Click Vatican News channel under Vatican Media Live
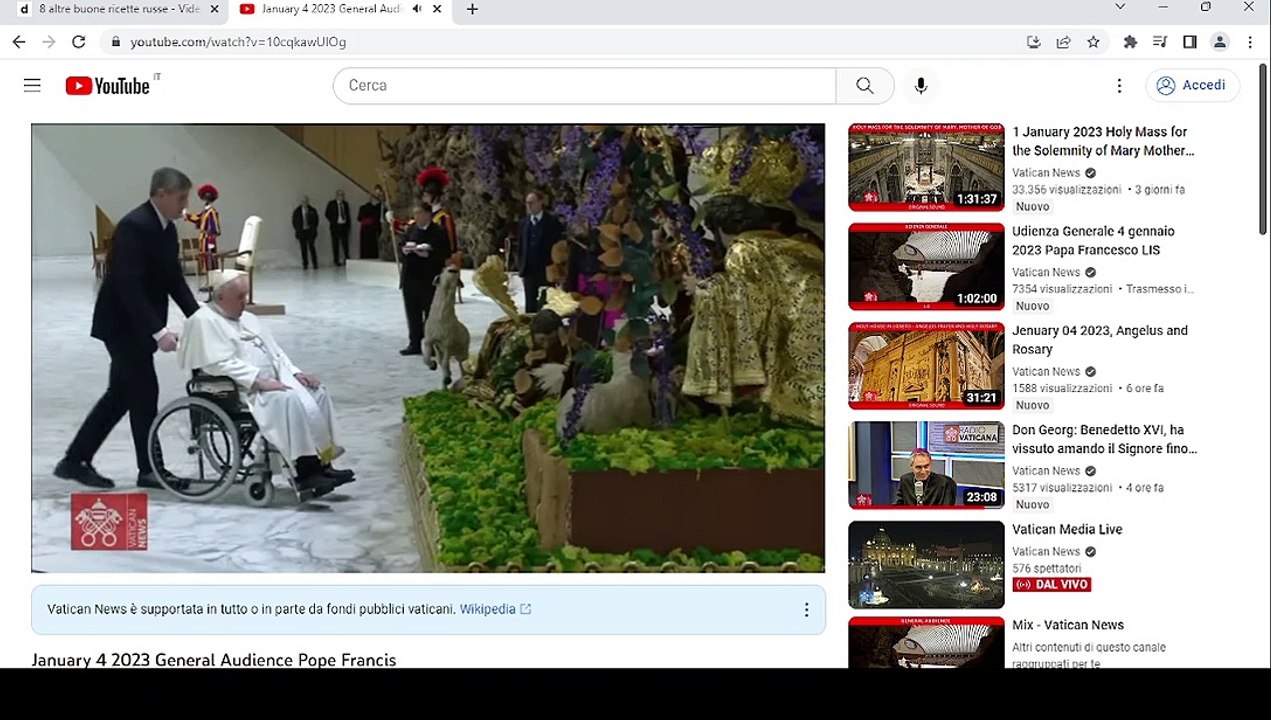The image size is (1271, 720). pyautogui.click(x=1046, y=552)
